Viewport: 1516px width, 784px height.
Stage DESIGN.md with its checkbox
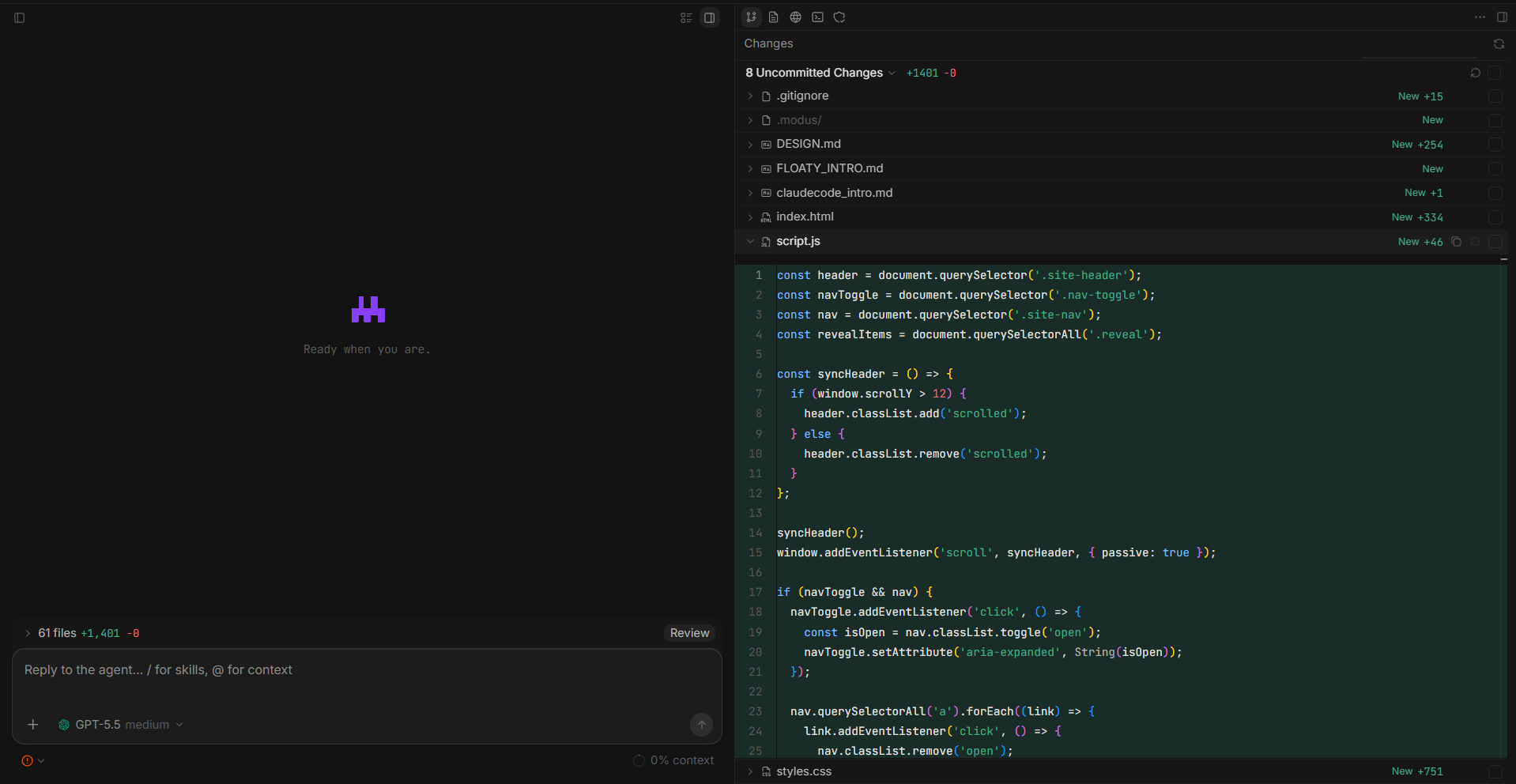[1495, 145]
